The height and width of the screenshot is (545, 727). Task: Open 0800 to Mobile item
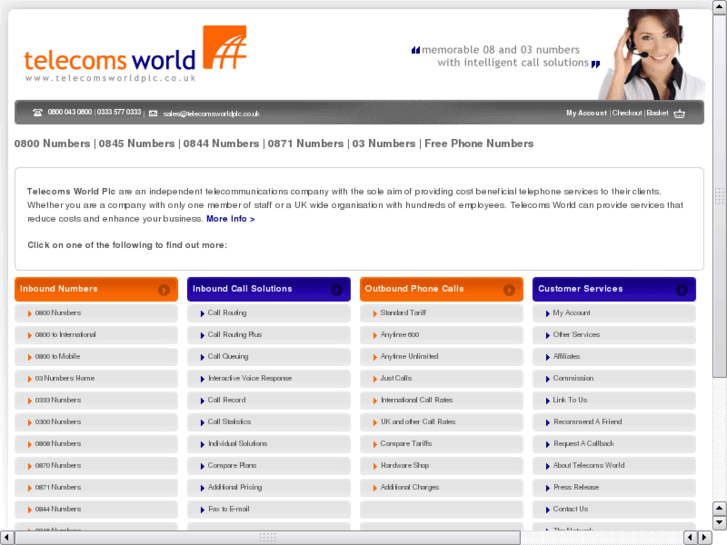[x=96, y=357]
